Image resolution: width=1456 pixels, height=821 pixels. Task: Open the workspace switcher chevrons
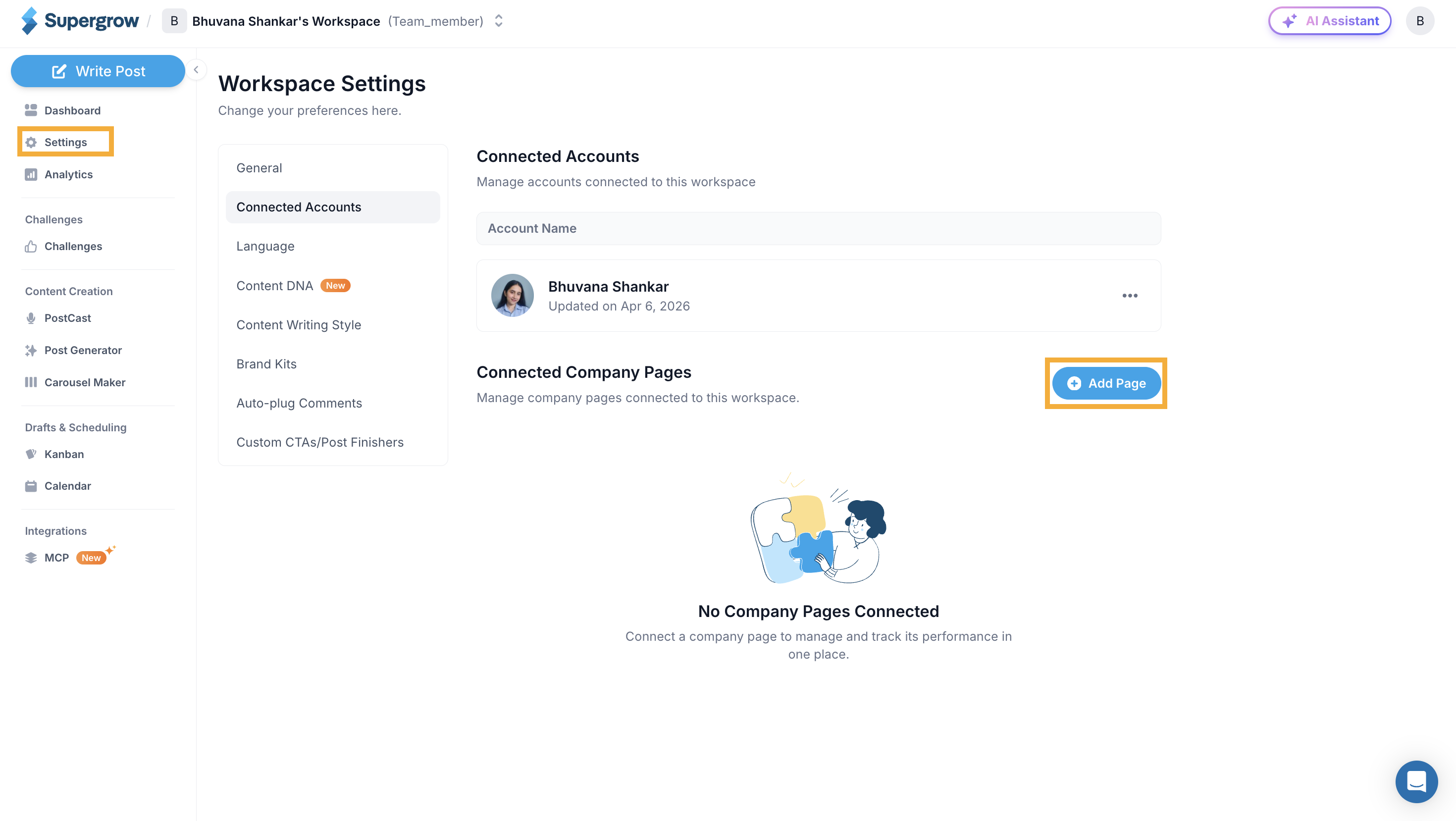499,21
